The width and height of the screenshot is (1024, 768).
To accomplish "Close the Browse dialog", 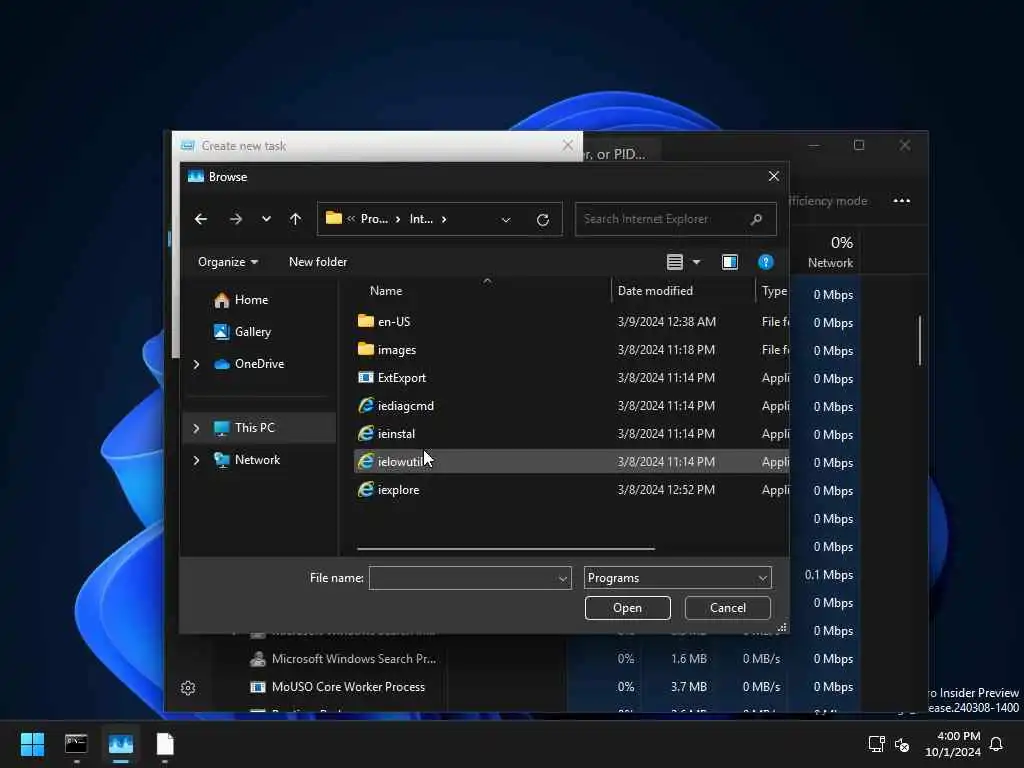I will click(774, 176).
